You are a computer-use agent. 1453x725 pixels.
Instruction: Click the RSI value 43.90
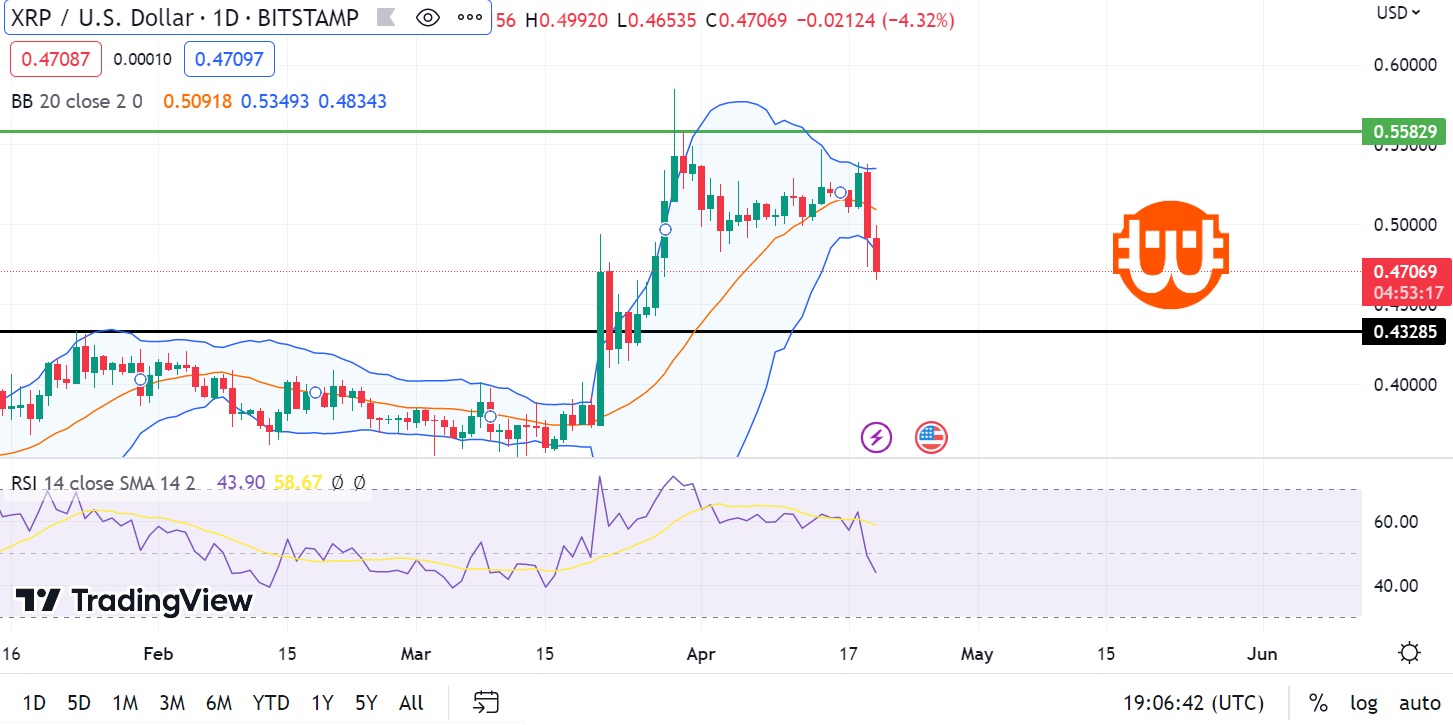tap(241, 482)
